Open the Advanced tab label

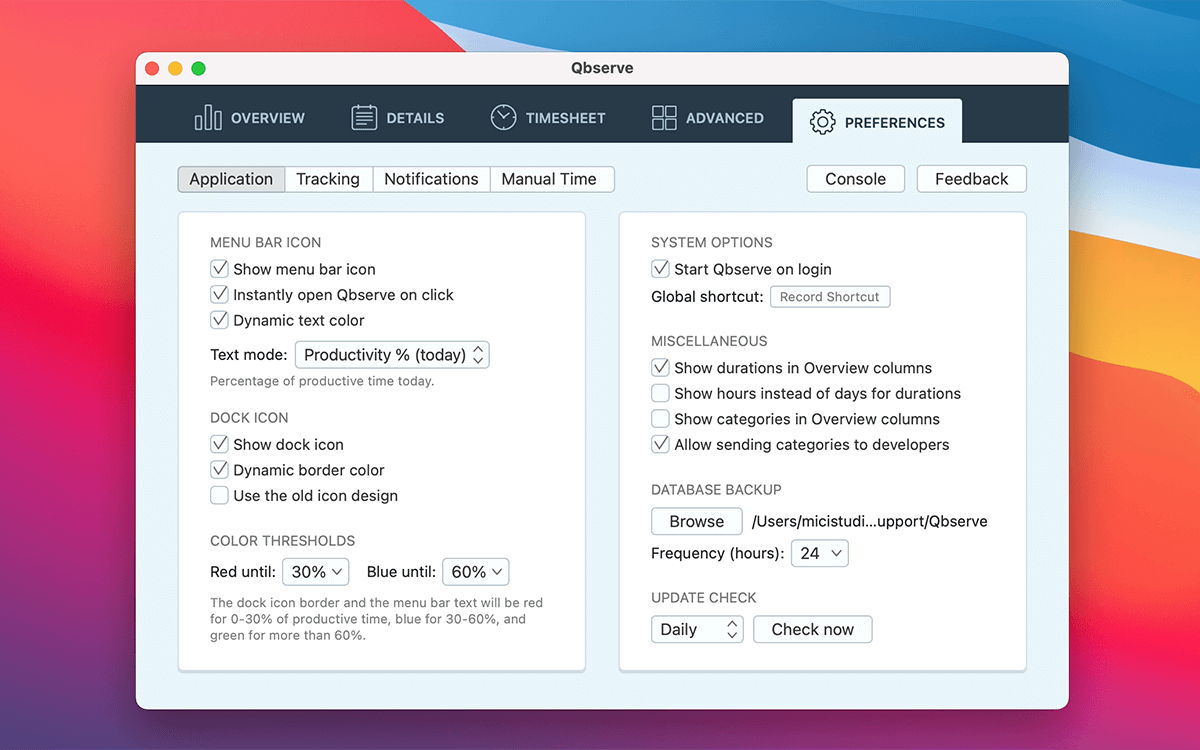(725, 118)
